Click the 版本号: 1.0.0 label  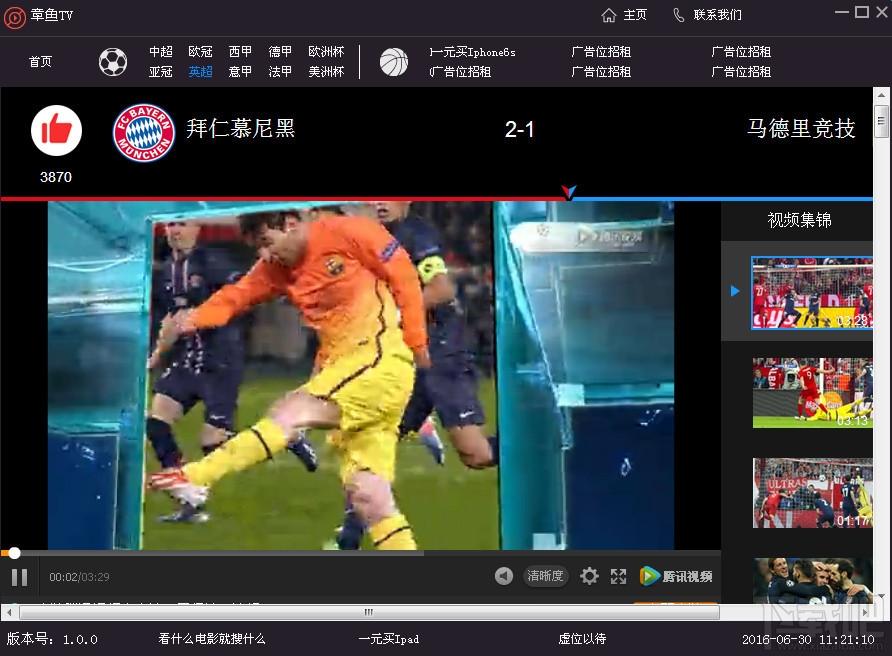coord(52,640)
